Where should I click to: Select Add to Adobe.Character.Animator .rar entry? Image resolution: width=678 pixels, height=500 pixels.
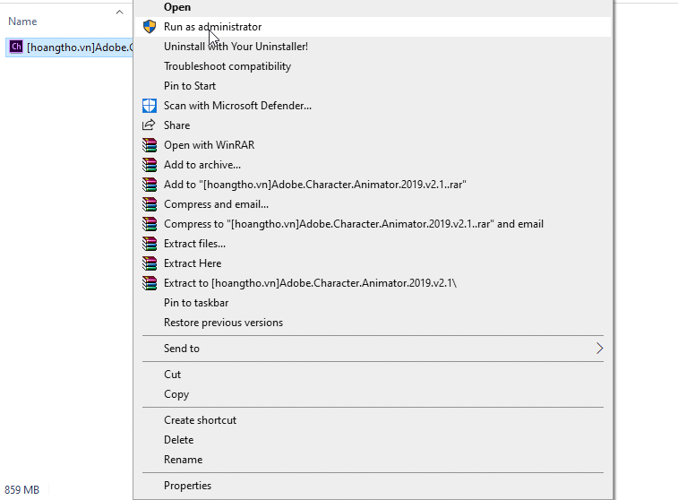373,185
